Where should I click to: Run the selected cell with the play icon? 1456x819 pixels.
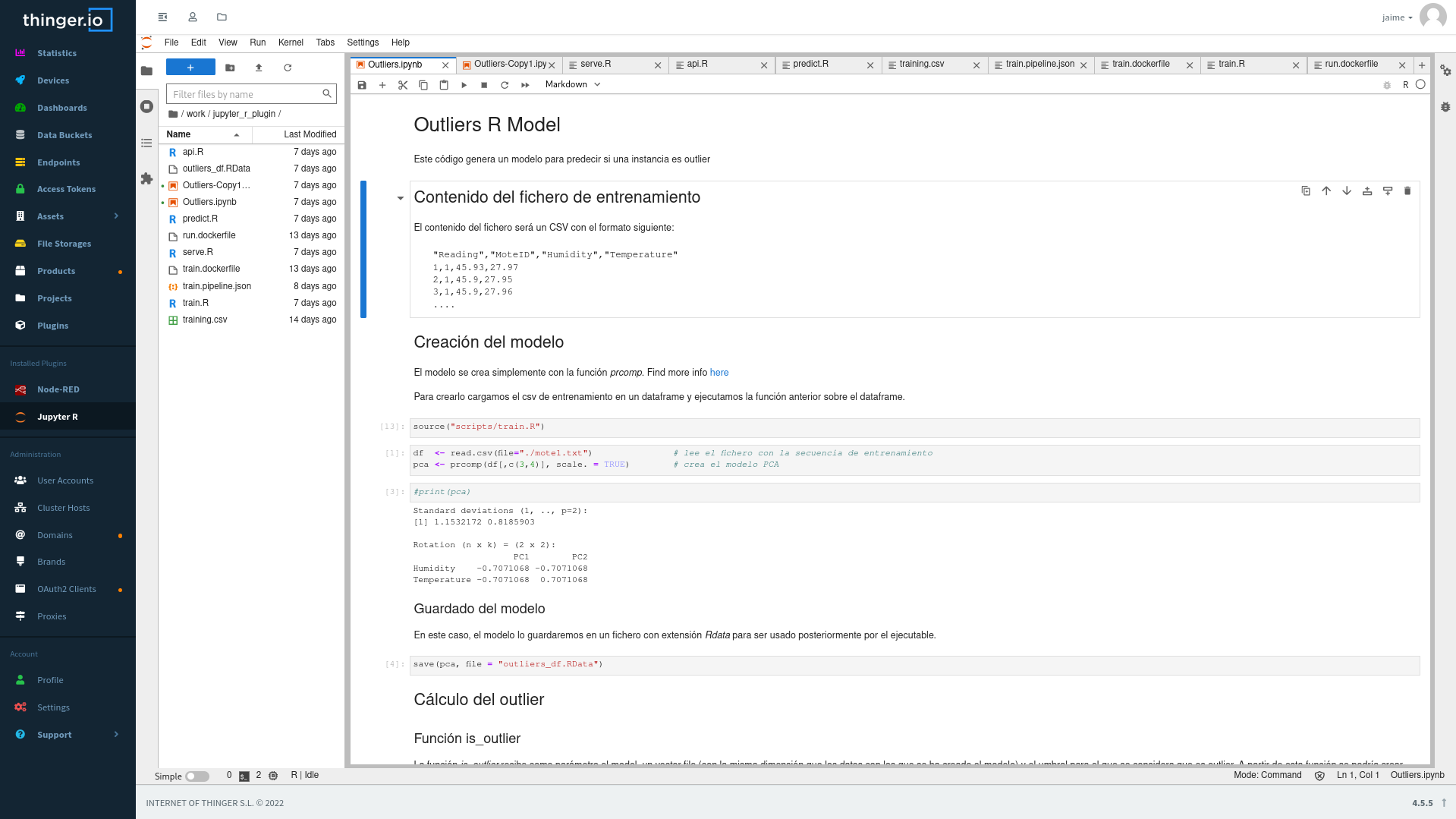[464, 85]
